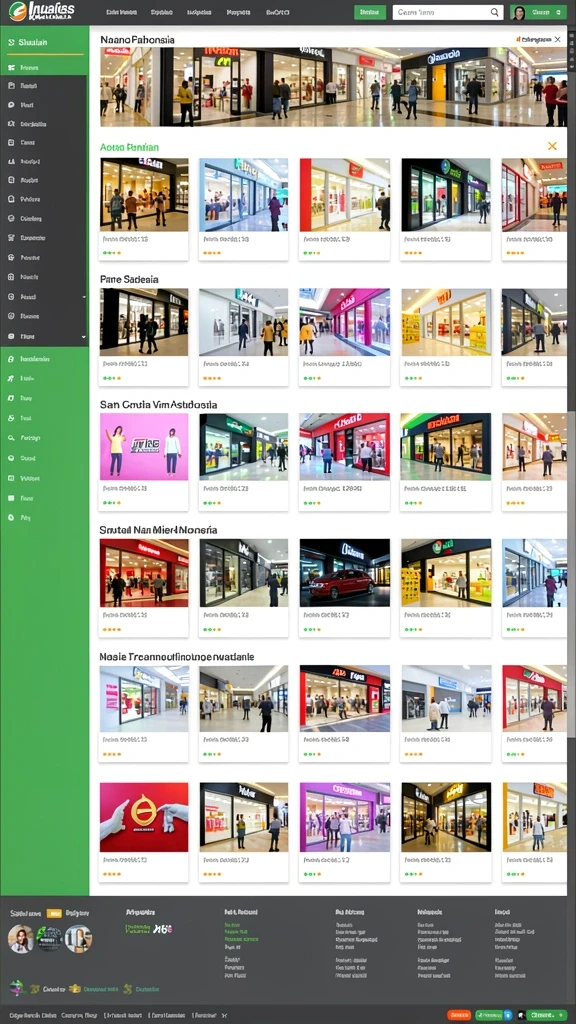Click the woman's round avatar in the footer

coord(20,939)
